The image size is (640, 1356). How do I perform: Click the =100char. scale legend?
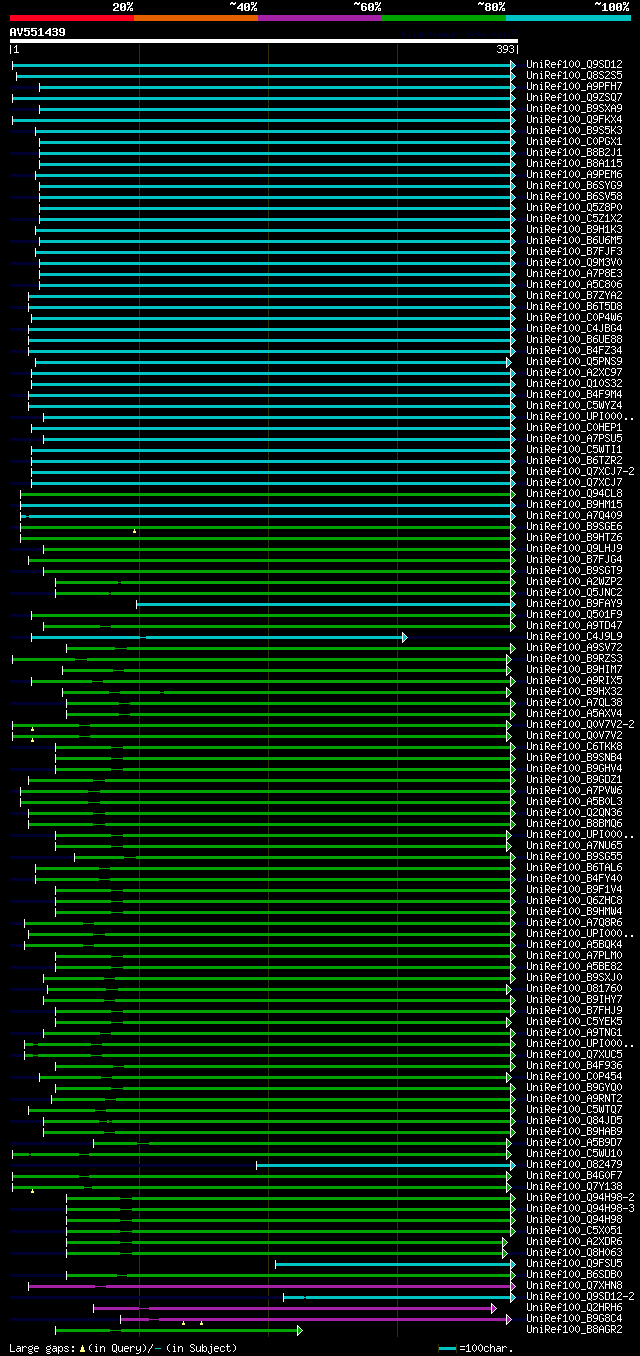click(x=477, y=1348)
